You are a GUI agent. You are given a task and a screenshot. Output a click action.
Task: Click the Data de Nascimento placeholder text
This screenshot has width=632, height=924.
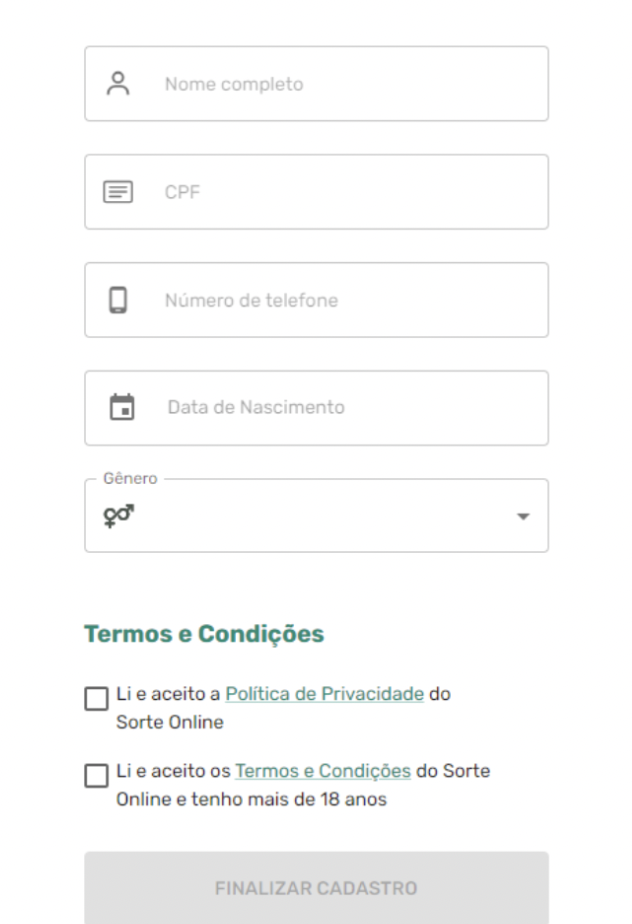coord(256,407)
